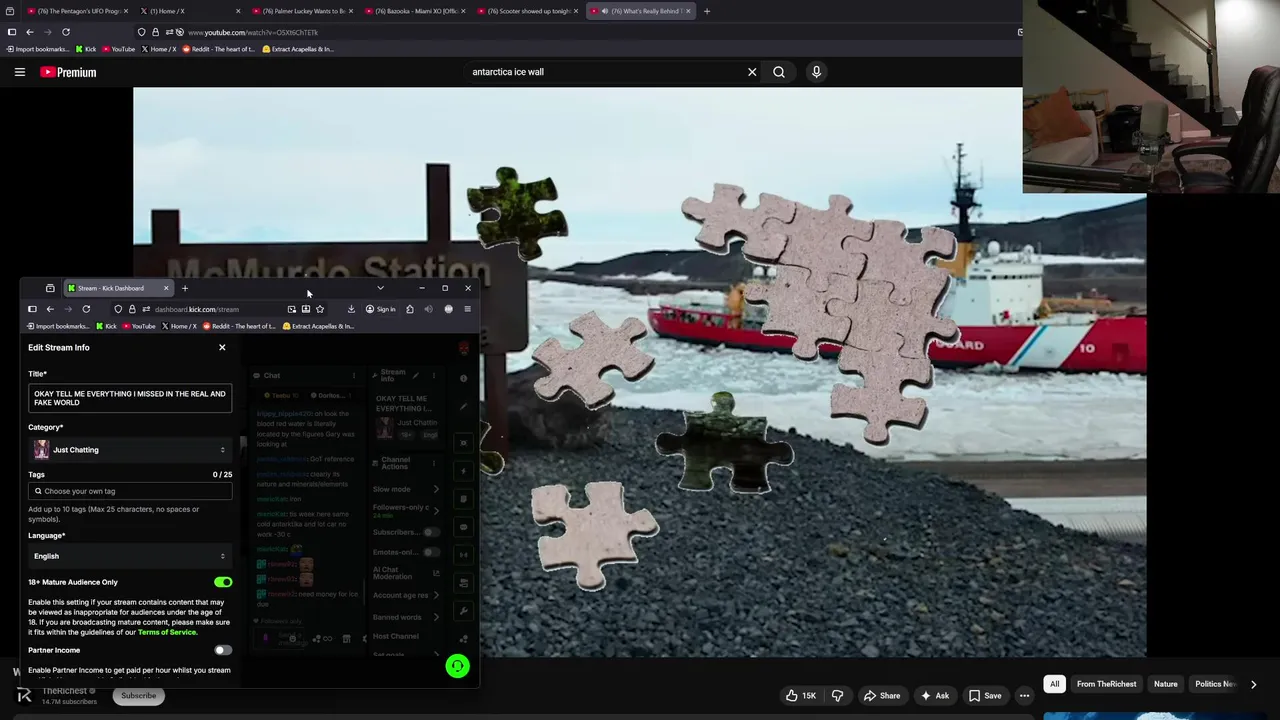Subscribe to TheRichest channel

138,696
